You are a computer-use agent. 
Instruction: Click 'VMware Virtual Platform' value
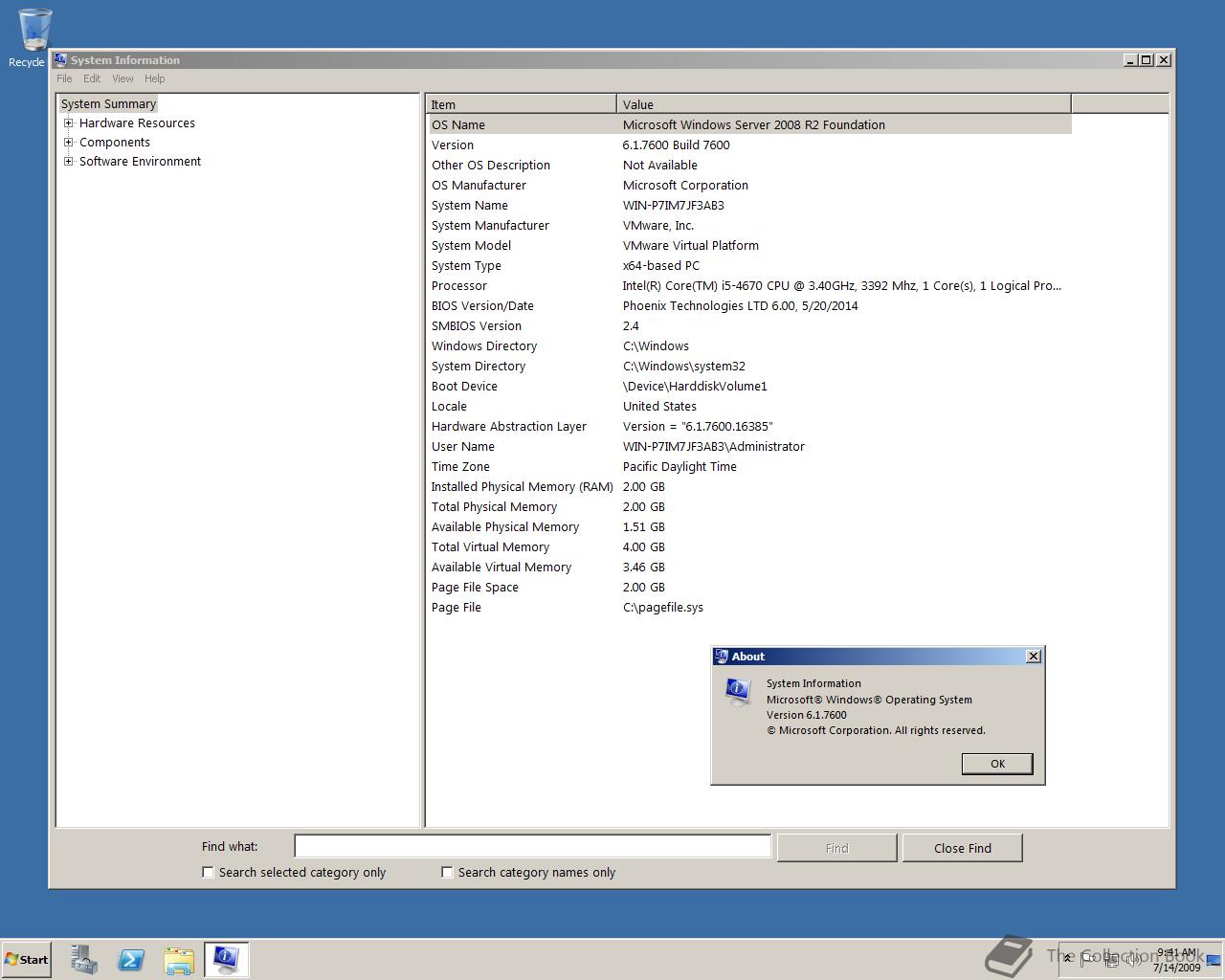(691, 245)
